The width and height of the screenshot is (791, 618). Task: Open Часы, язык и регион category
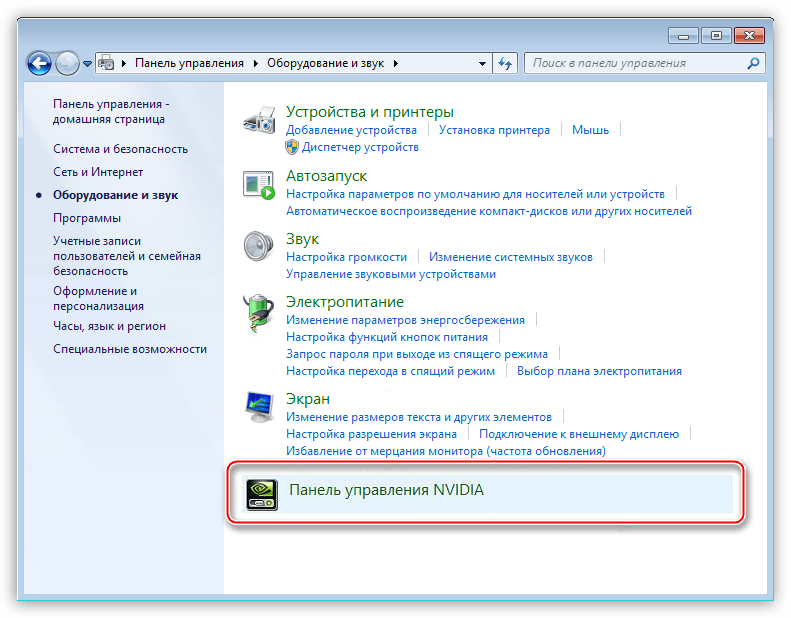tap(109, 326)
